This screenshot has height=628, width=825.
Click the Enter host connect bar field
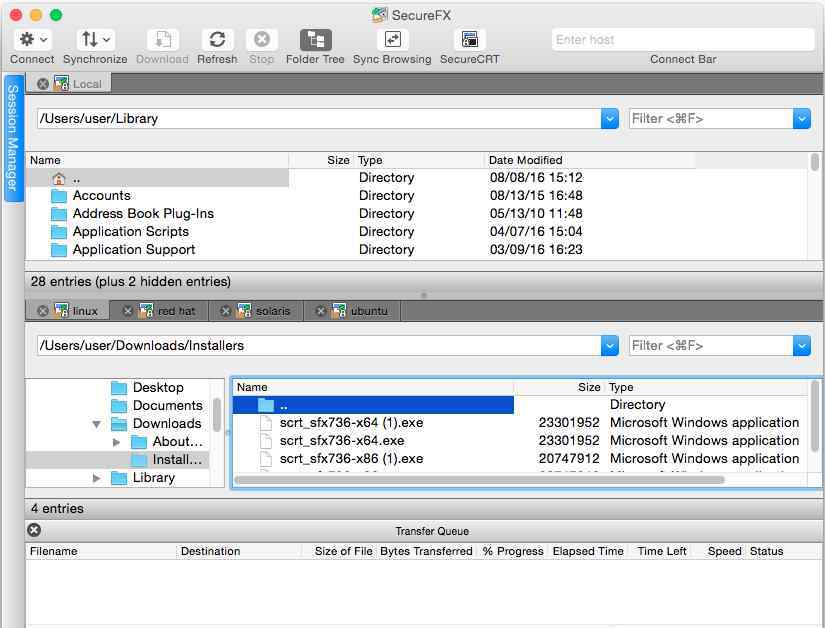tap(683, 39)
